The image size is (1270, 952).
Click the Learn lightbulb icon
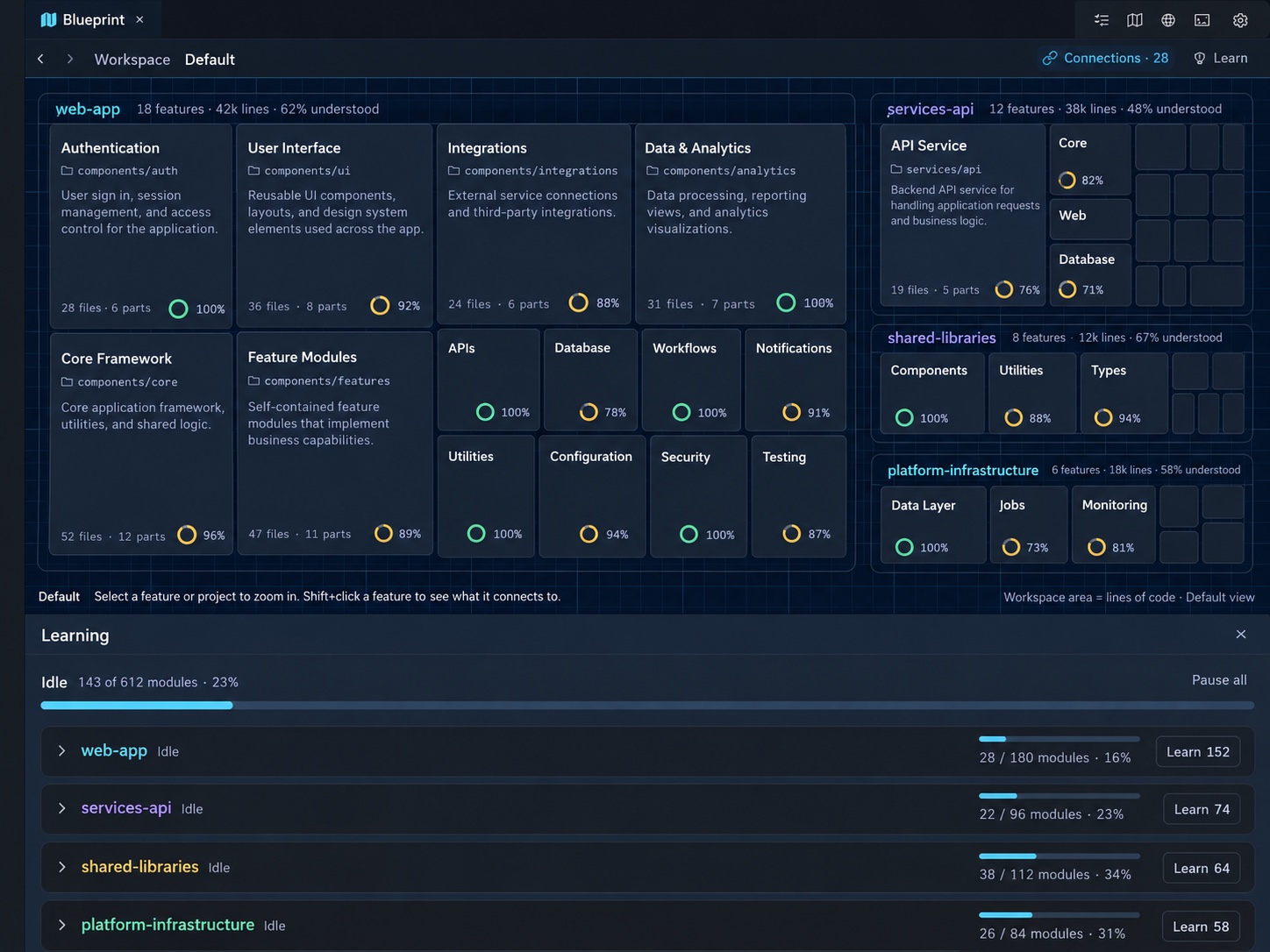[x=1200, y=58]
